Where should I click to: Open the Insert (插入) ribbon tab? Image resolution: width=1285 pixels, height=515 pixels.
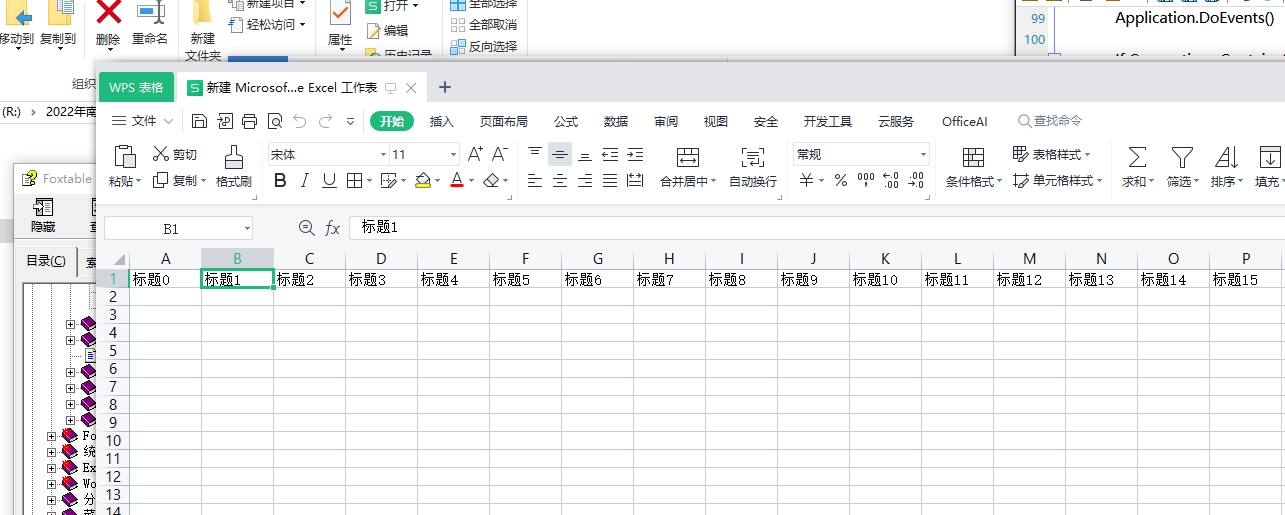(x=441, y=121)
